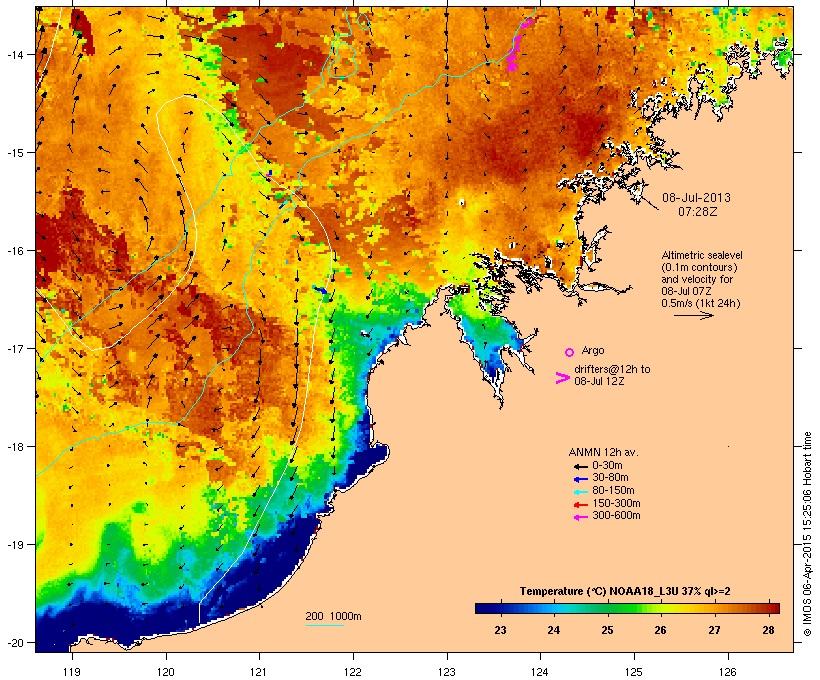Viewport: 820px width, 680px height.
Task: Click the magenta Argo circle legend symbol
Action: (570, 352)
